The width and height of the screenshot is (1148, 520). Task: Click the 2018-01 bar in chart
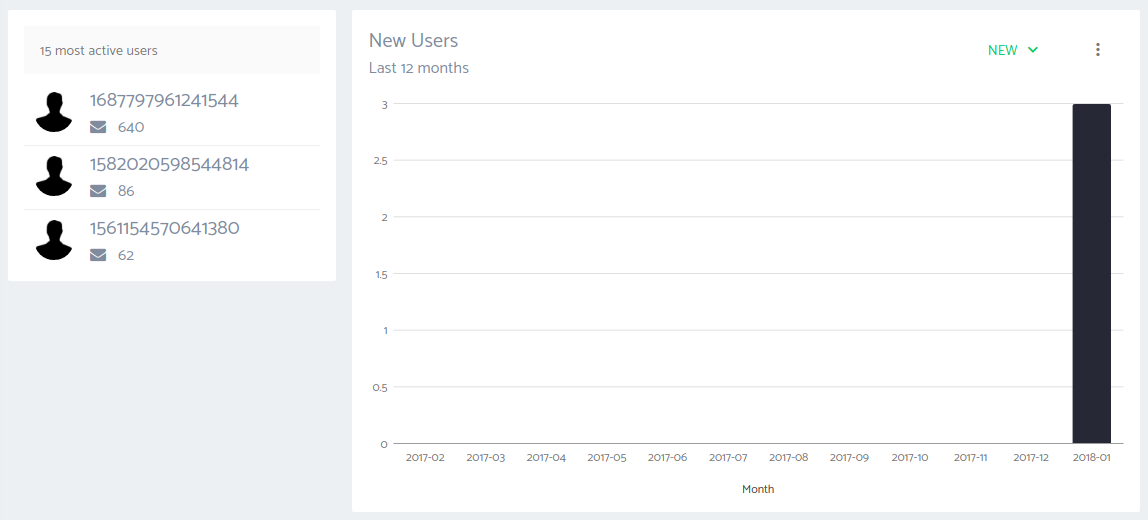[x=1091, y=273]
